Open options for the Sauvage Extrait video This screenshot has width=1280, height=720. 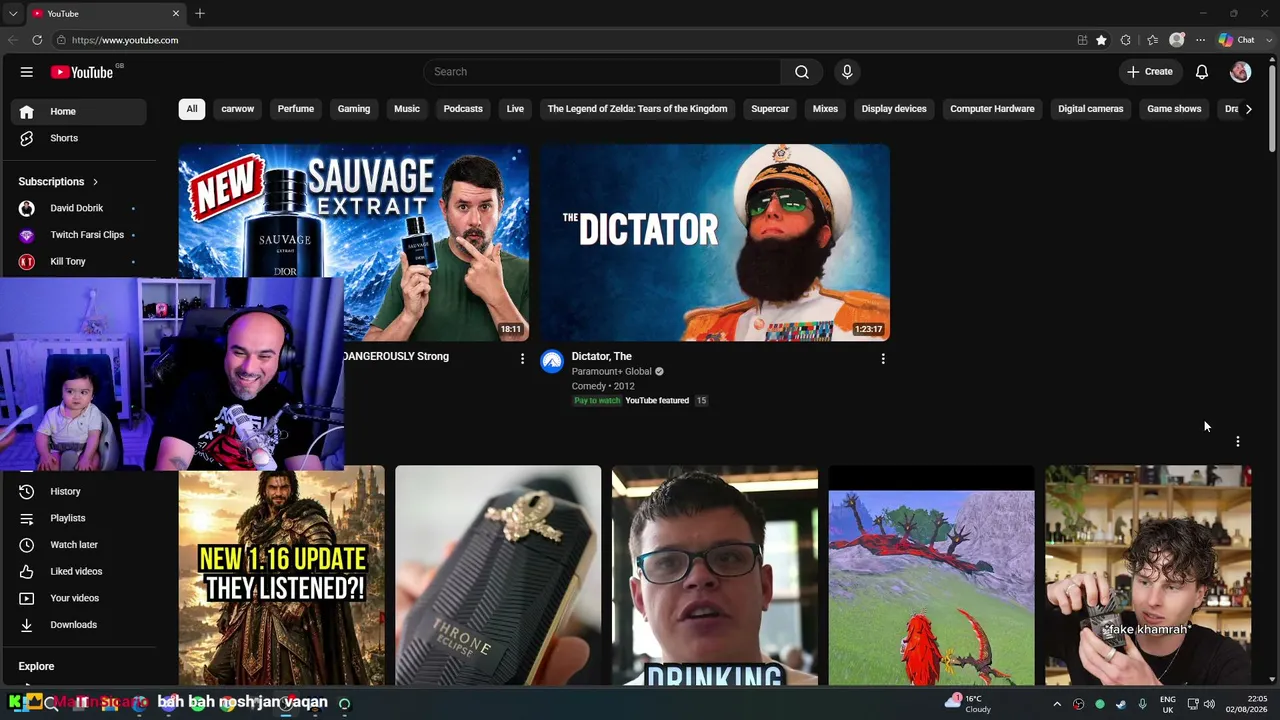click(x=522, y=358)
